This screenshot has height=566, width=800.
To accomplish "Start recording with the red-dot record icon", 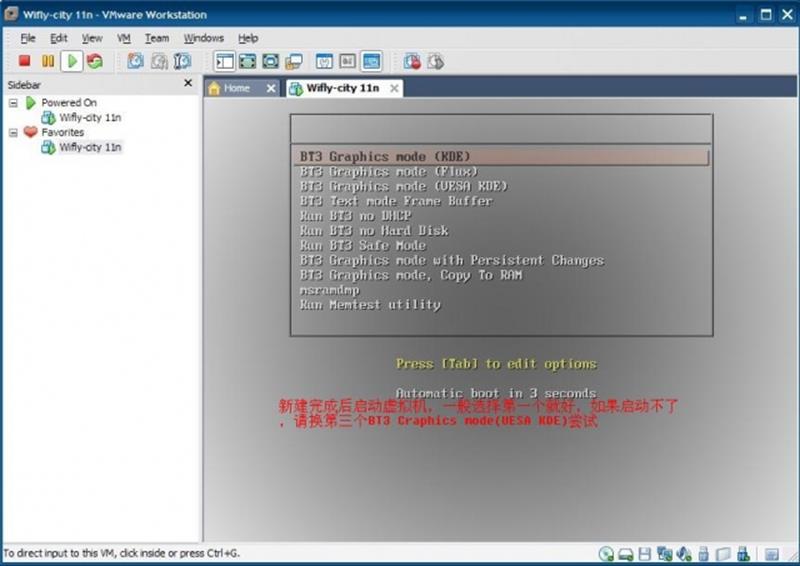I will [412, 61].
